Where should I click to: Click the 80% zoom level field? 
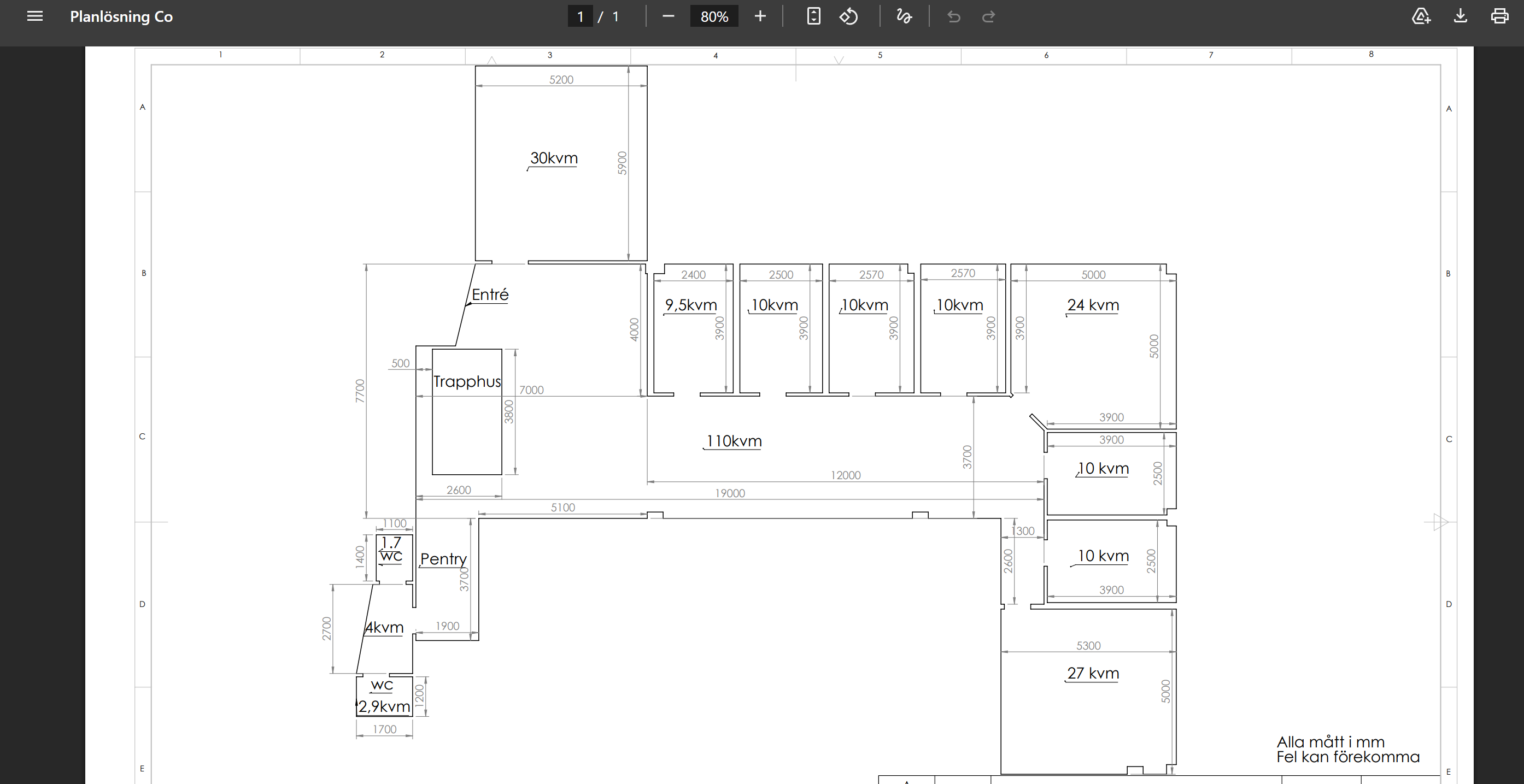(713, 16)
